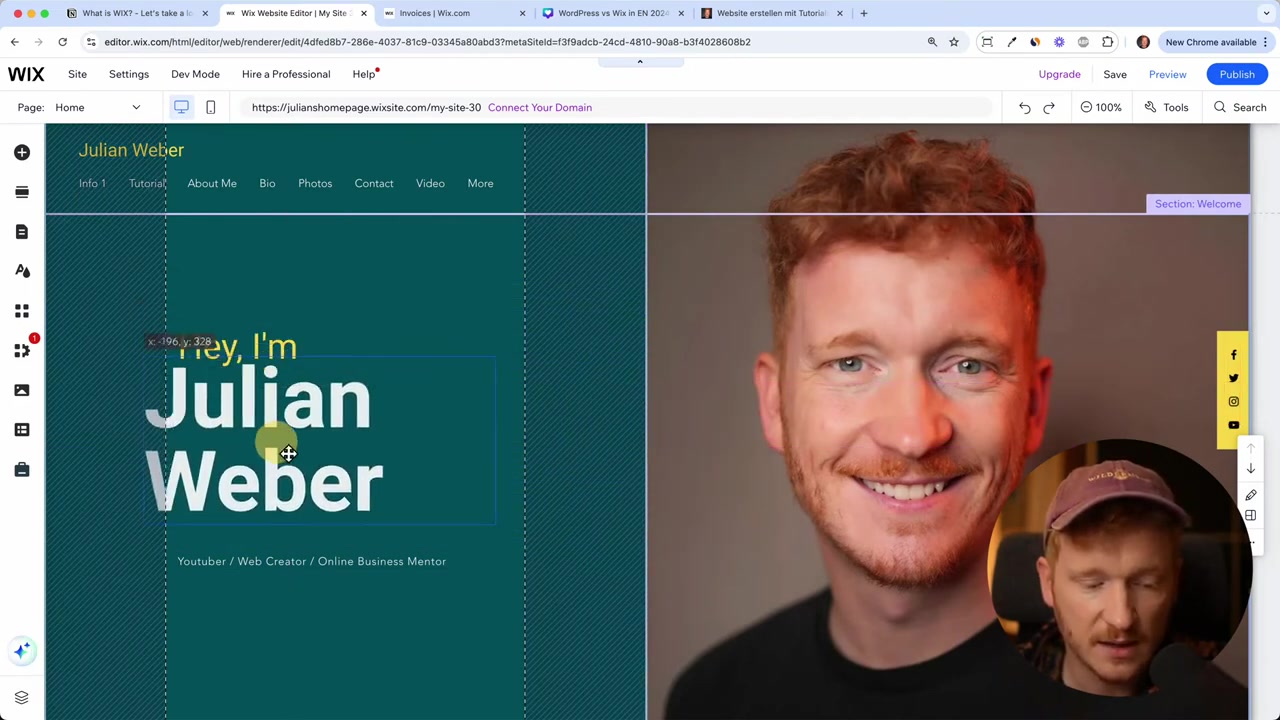Open the Dev Mode menu
The width and height of the screenshot is (1280, 720).
(195, 74)
